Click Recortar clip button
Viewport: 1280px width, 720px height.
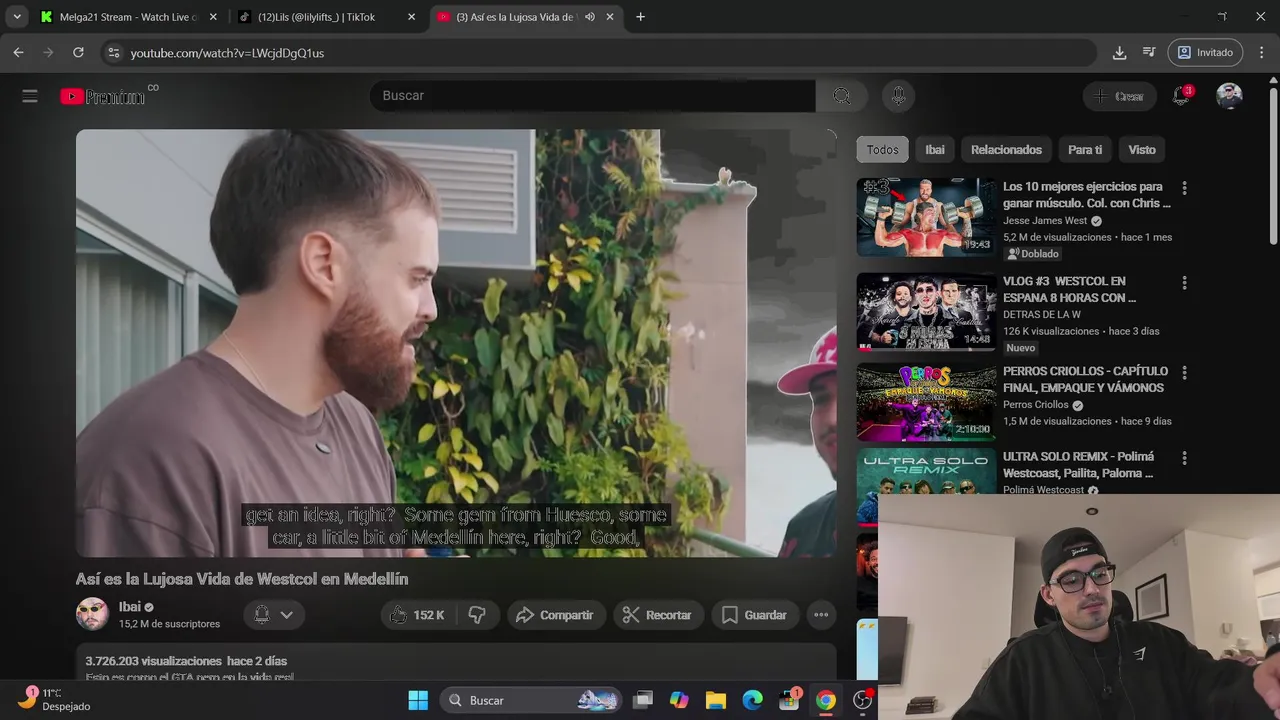[658, 615]
